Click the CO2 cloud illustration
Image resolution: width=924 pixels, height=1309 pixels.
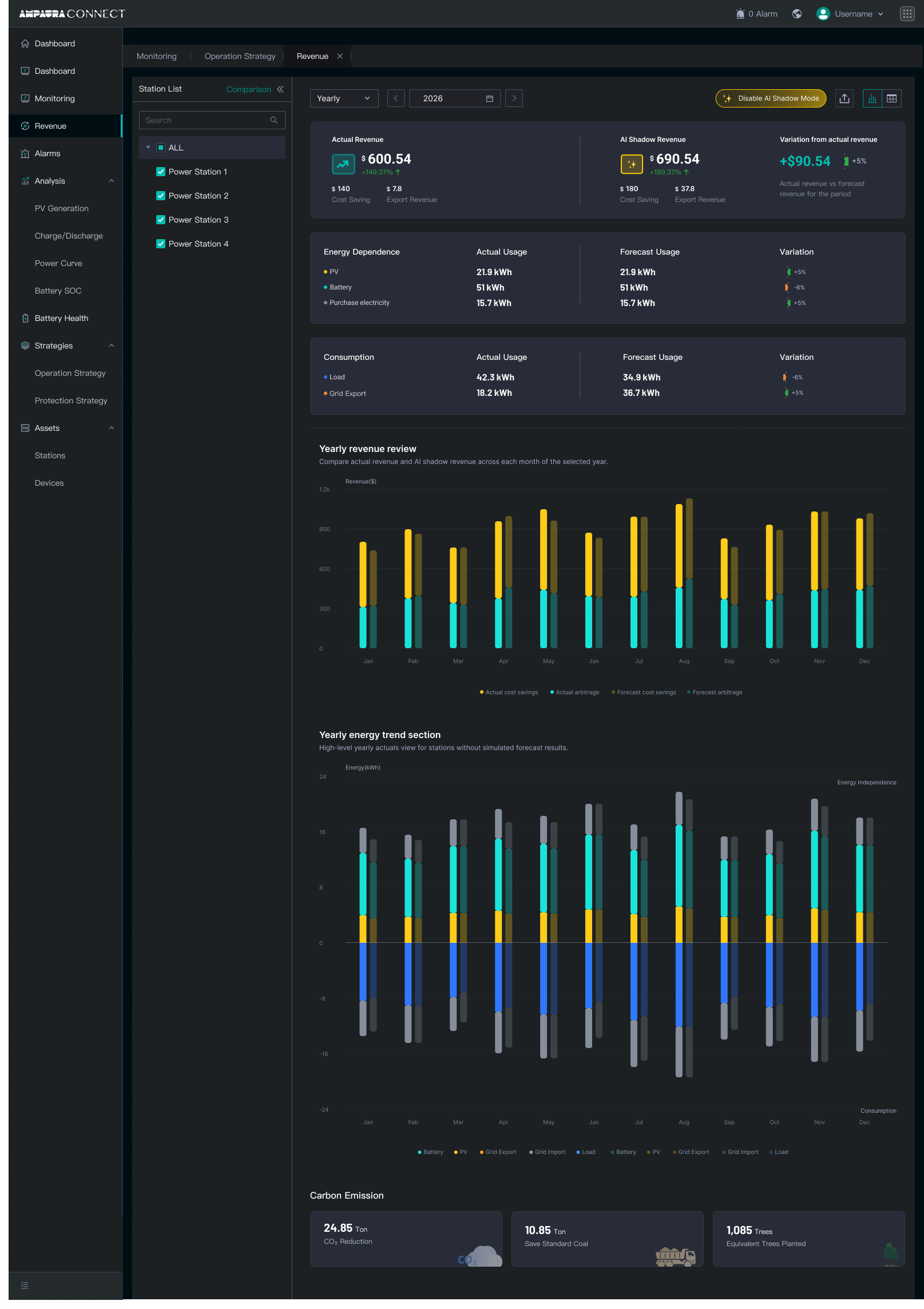479,1256
